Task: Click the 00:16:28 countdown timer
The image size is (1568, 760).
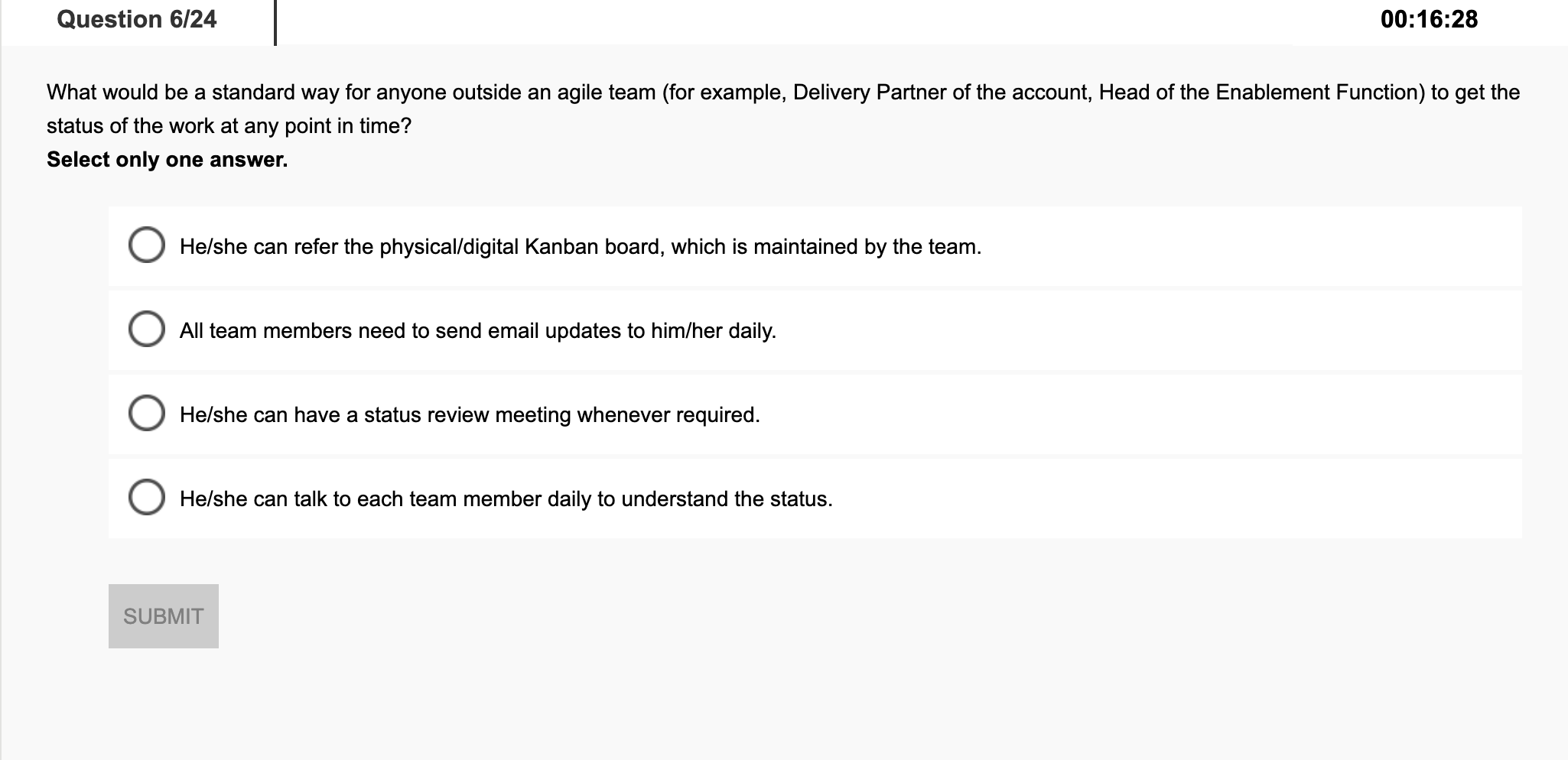Action: [1429, 19]
